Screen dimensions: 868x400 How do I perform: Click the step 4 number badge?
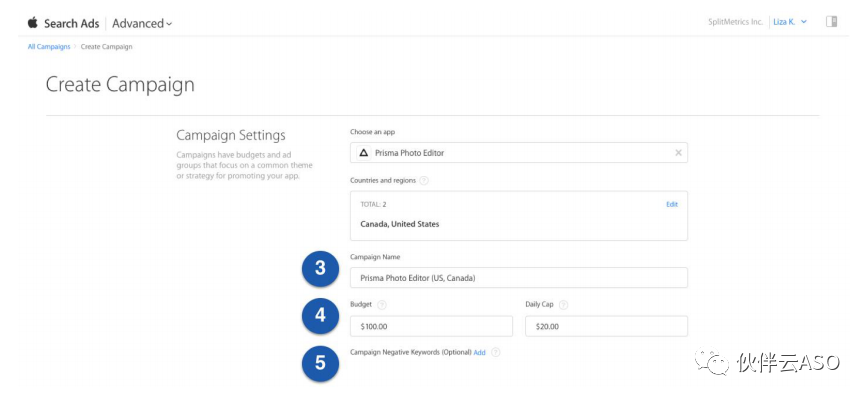(320, 315)
